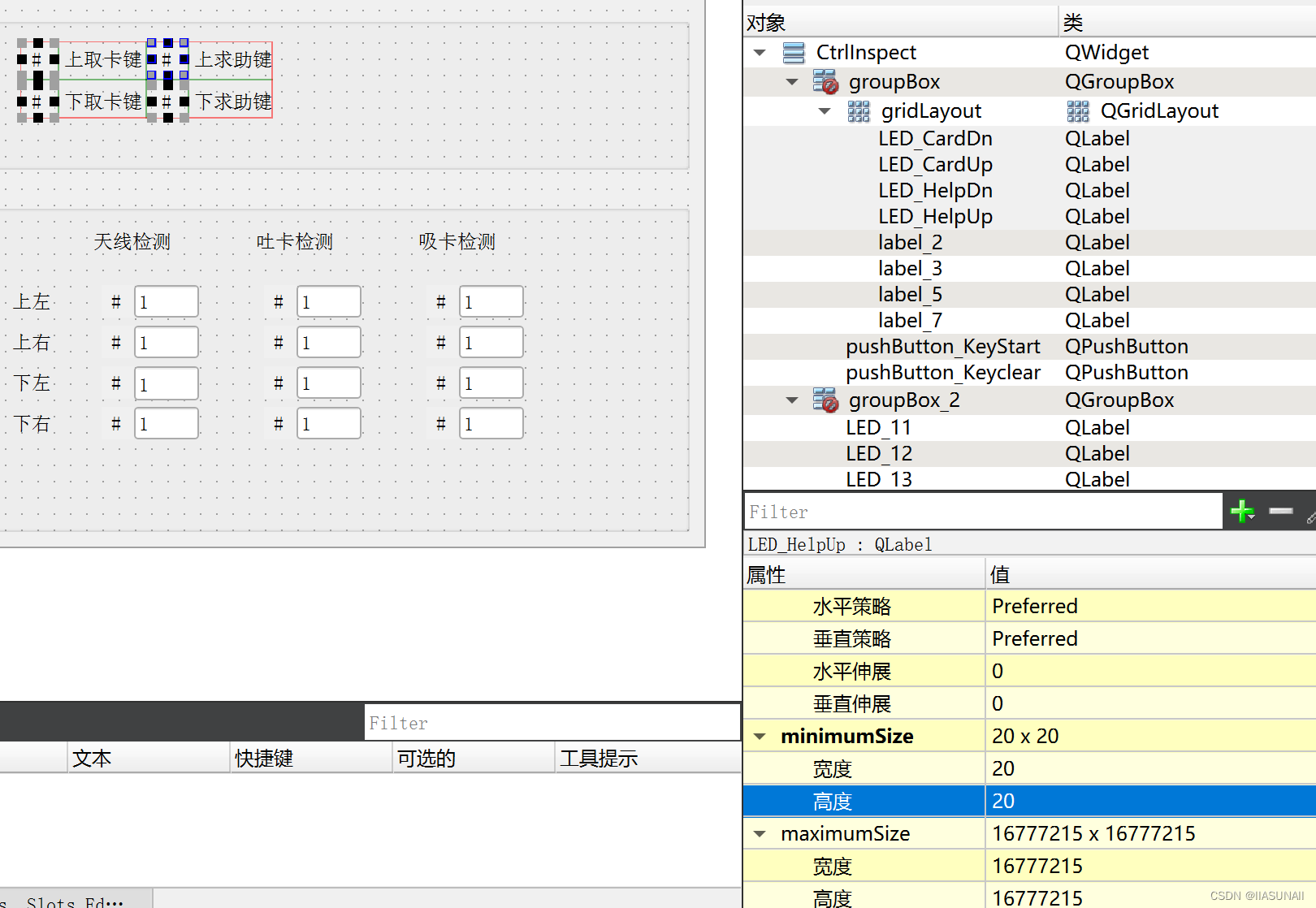Select LED_HelpUp in object tree
Viewport: 1316px width, 908px height.
point(935,217)
